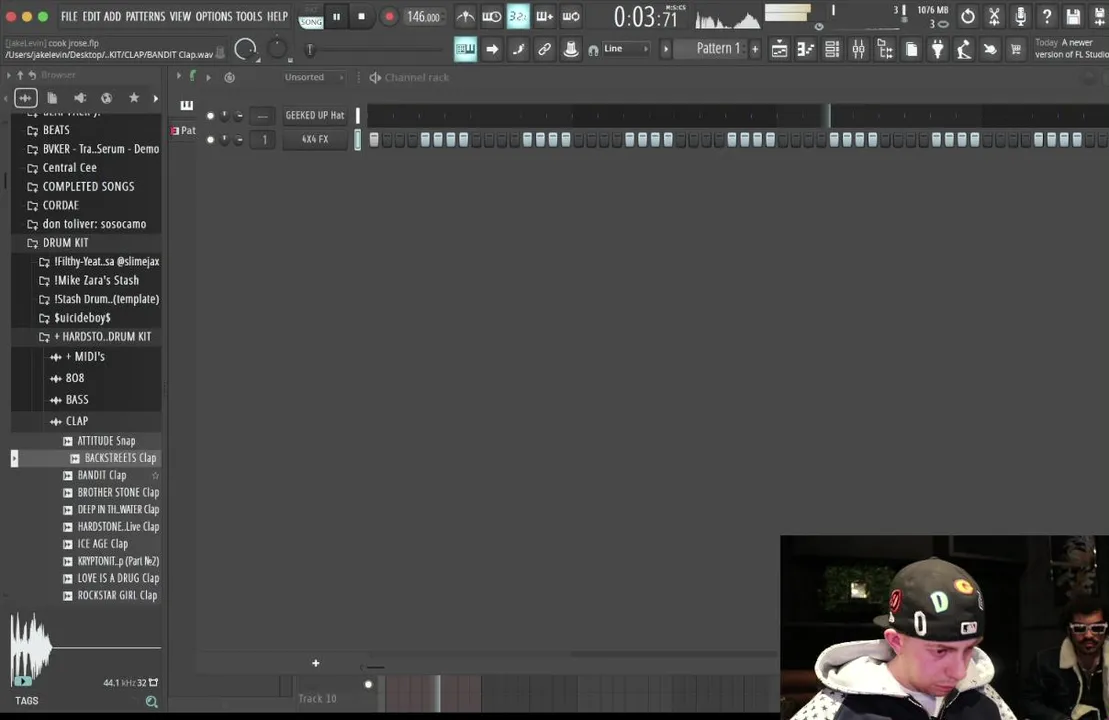Click the stamp tool icon in toolbar

pyautogui.click(x=570, y=49)
